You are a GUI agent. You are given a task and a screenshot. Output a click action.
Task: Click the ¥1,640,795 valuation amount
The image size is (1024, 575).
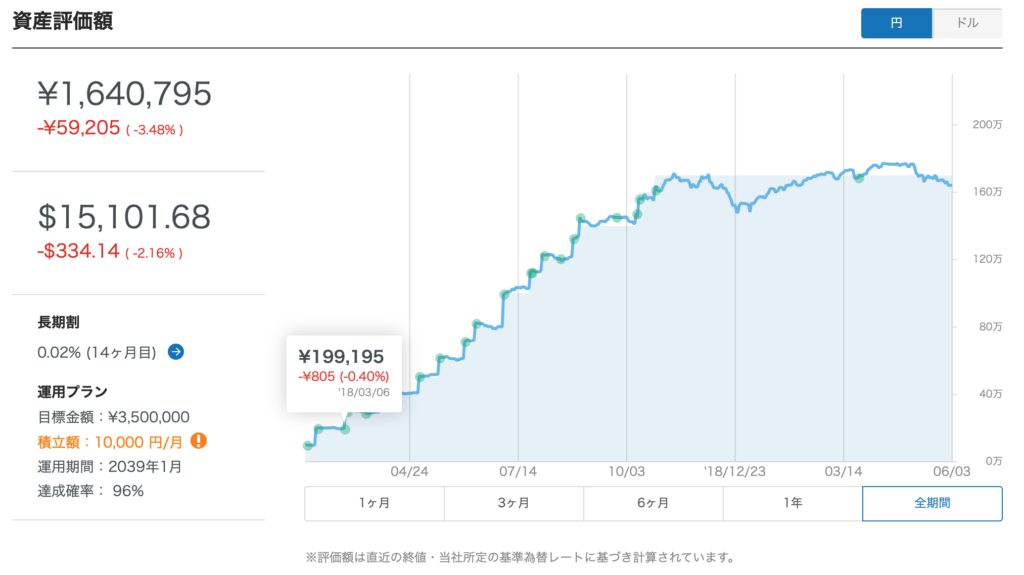coord(124,93)
